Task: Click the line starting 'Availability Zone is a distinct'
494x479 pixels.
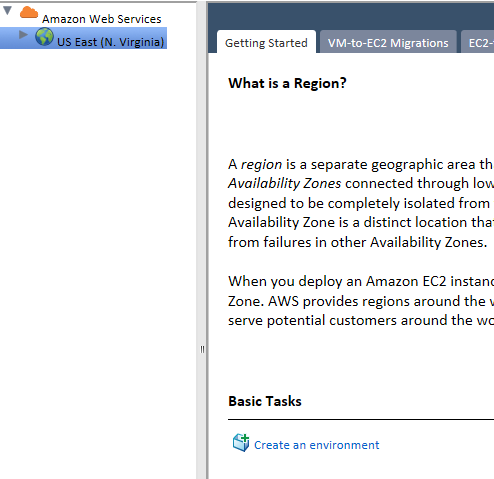Action: point(361,222)
